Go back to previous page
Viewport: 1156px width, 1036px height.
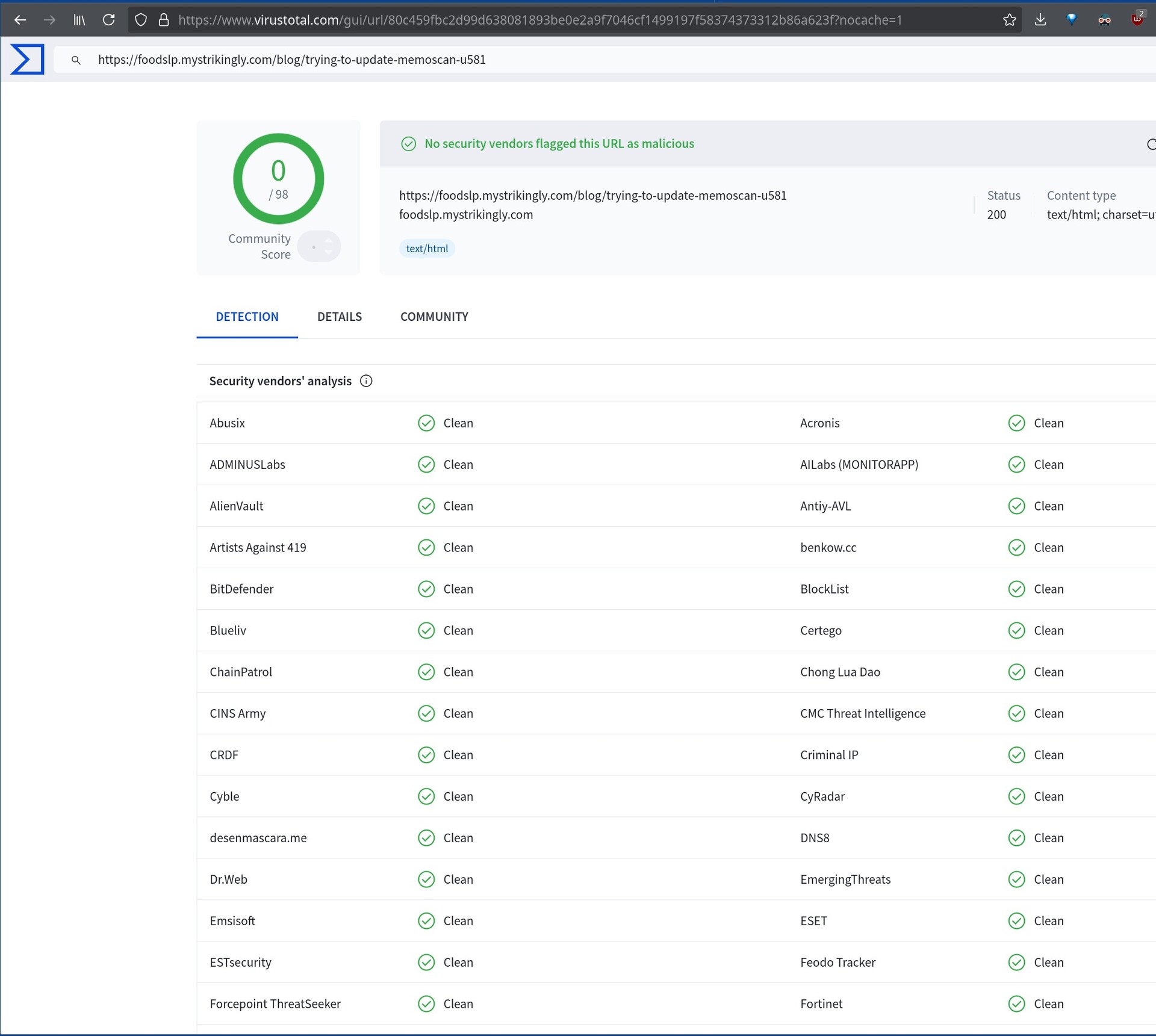tap(20, 20)
